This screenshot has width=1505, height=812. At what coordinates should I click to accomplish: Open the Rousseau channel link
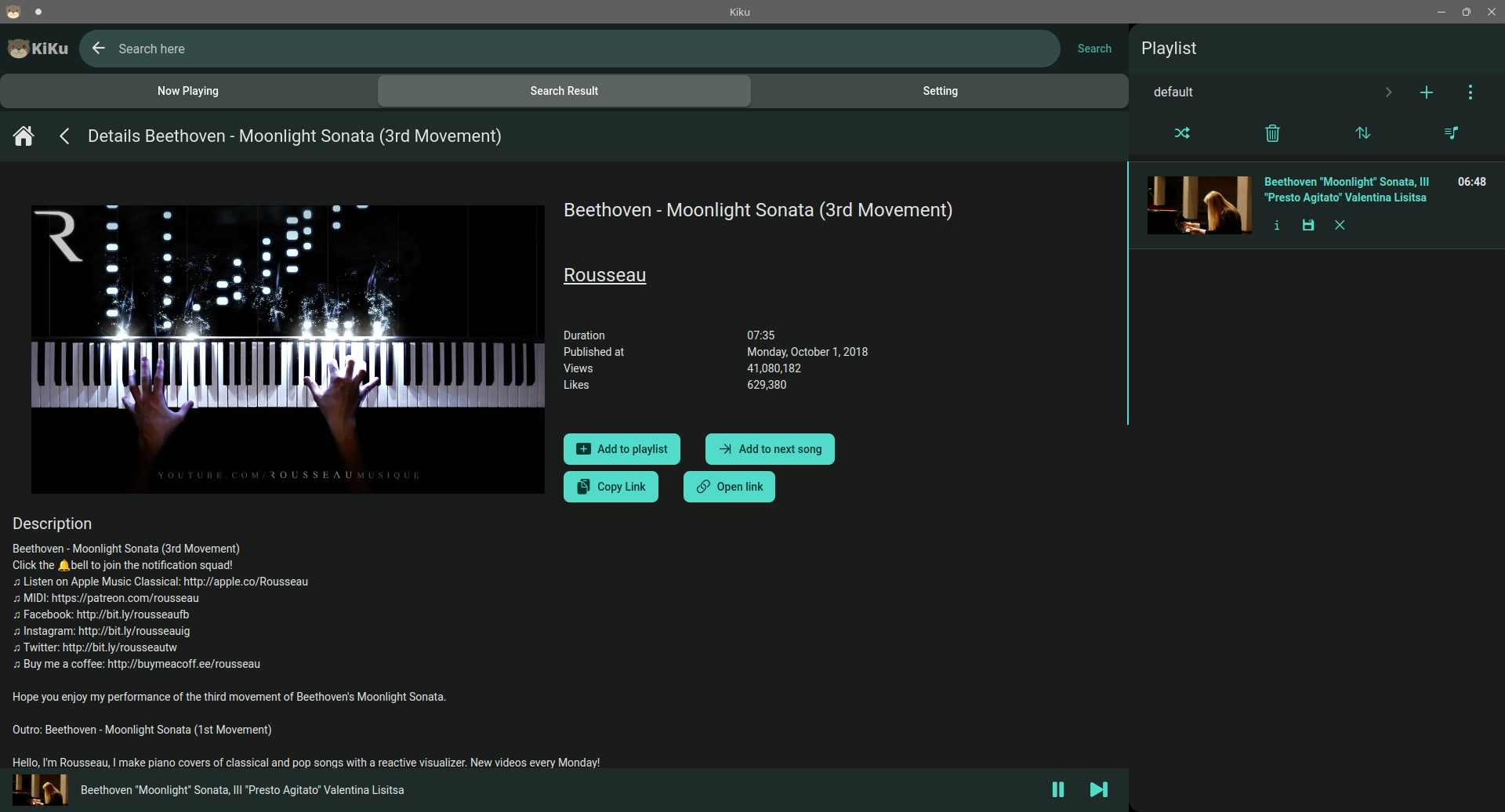[x=604, y=275]
